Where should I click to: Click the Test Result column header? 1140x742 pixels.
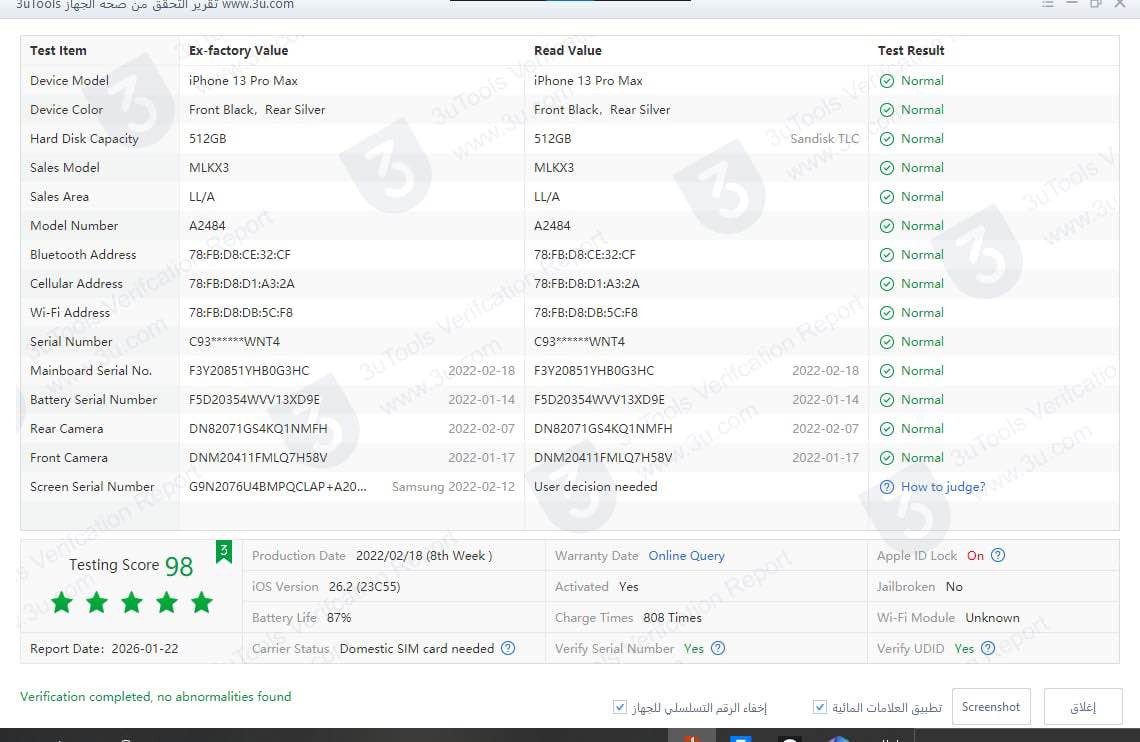coord(910,51)
